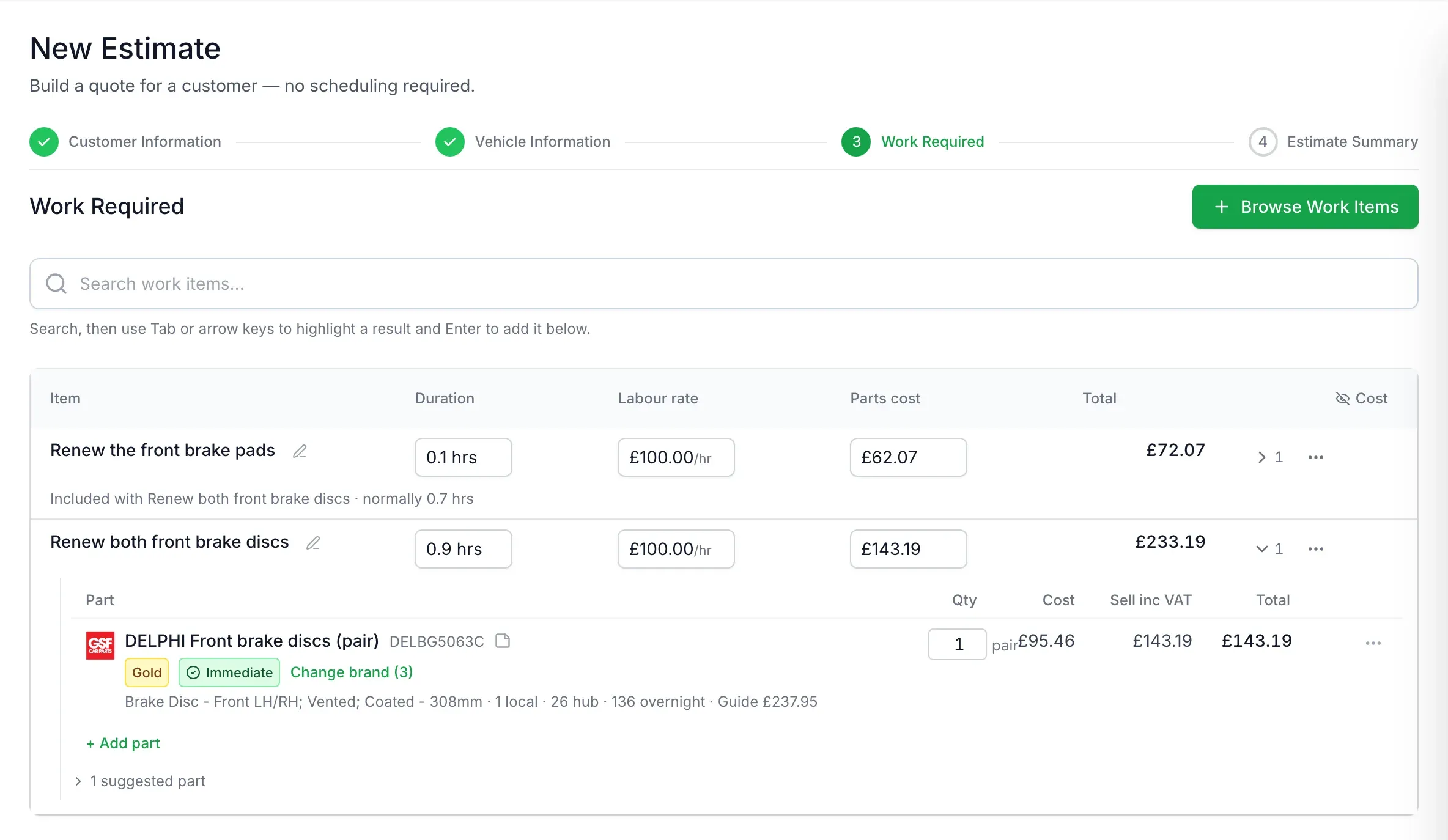The image size is (1448, 840).
Task: Click the Add part link
Action: [123, 743]
